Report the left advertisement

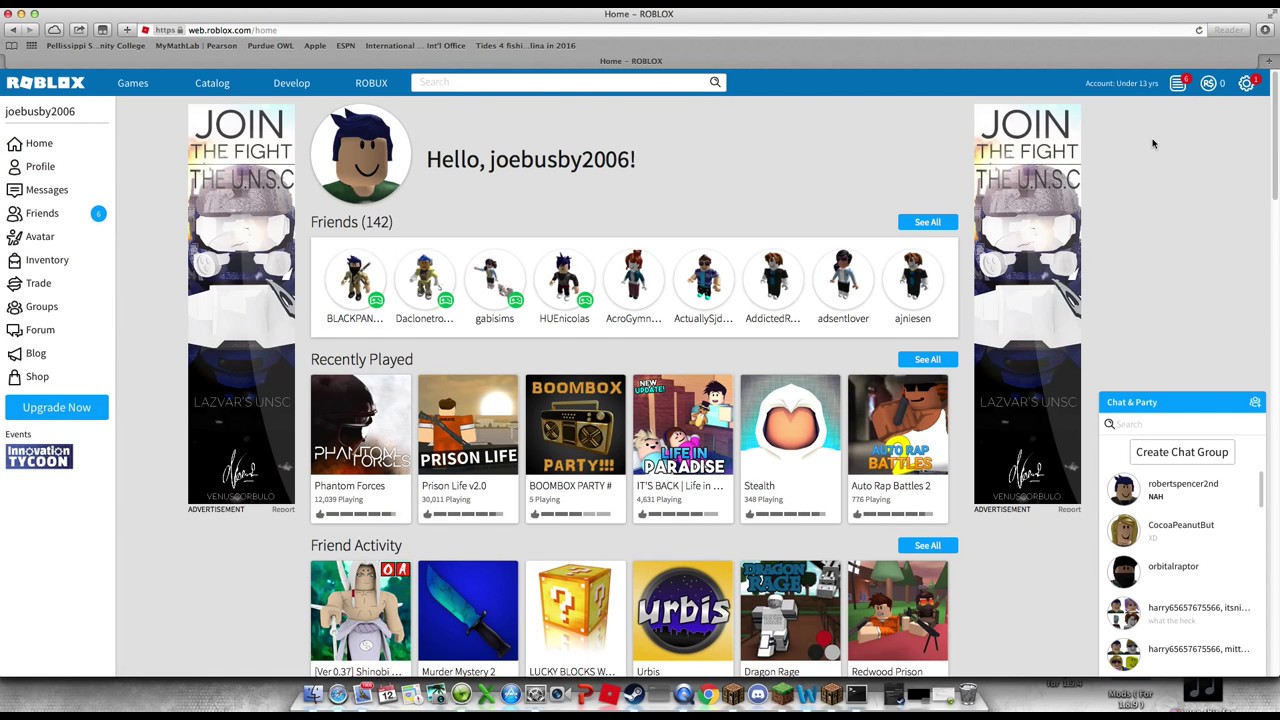283,510
